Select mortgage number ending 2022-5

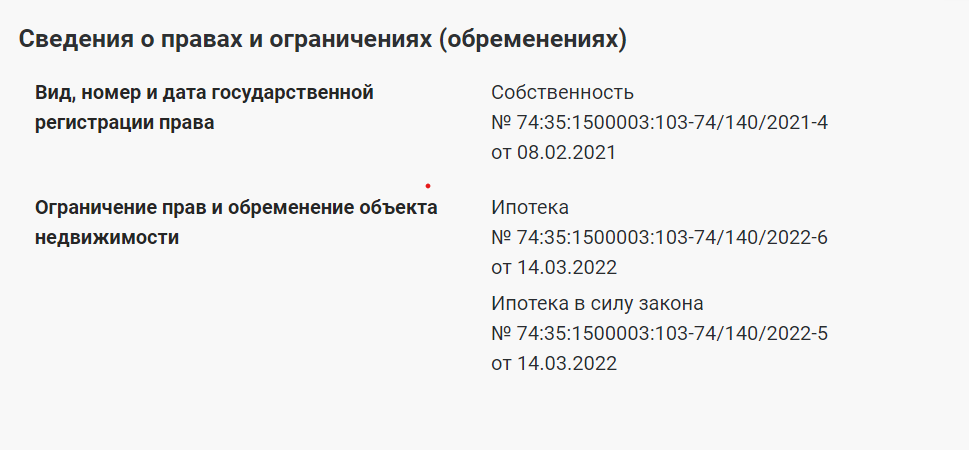[659, 334]
